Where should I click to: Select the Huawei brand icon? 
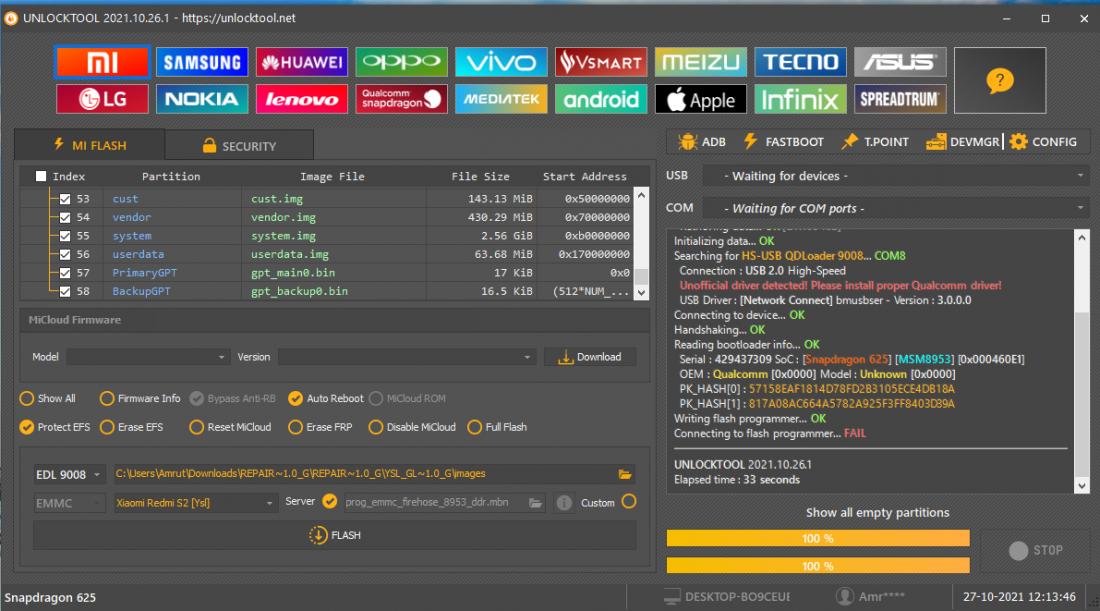302,62
